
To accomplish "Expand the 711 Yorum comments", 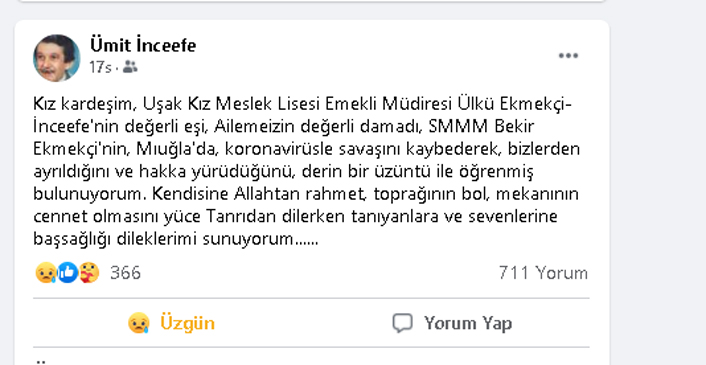I will (x=543, y=273).
